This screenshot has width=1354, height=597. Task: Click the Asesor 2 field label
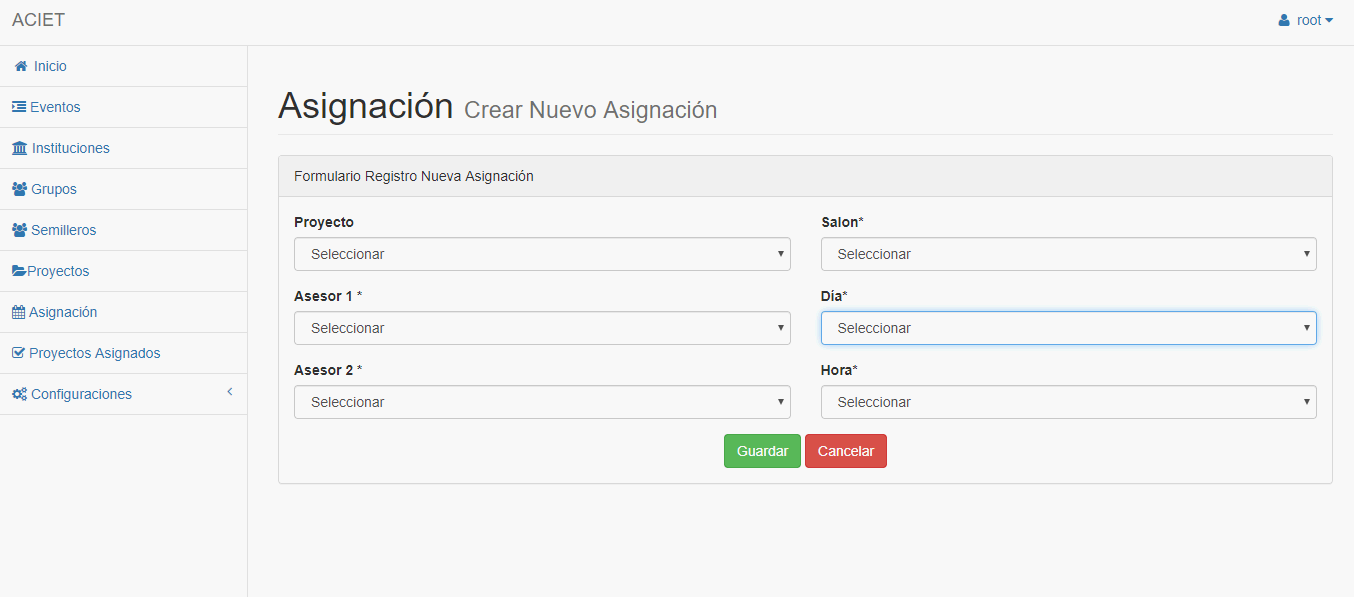pyautogui.click(x=328, y=370)
